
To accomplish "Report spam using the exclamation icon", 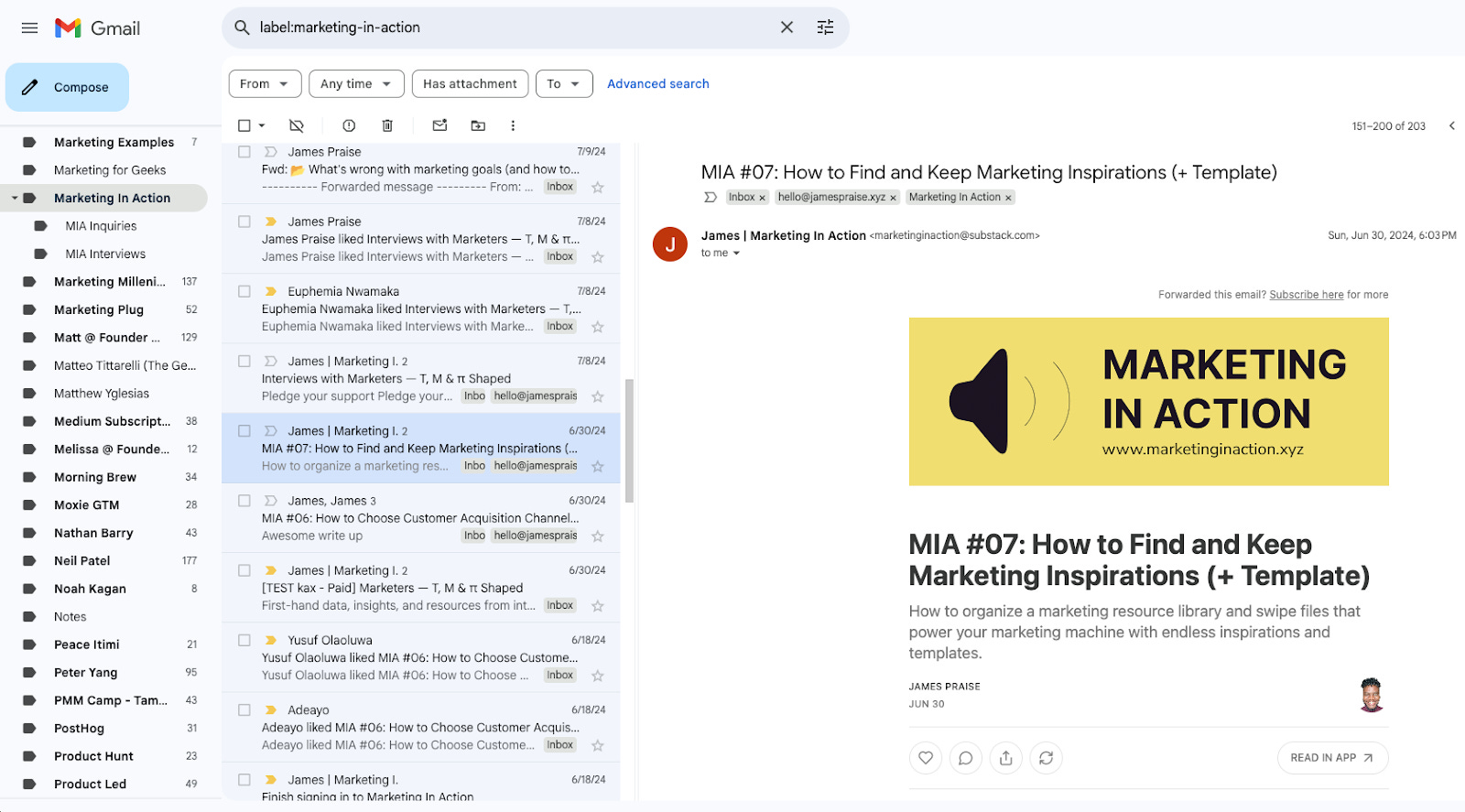I will [349, 125].
